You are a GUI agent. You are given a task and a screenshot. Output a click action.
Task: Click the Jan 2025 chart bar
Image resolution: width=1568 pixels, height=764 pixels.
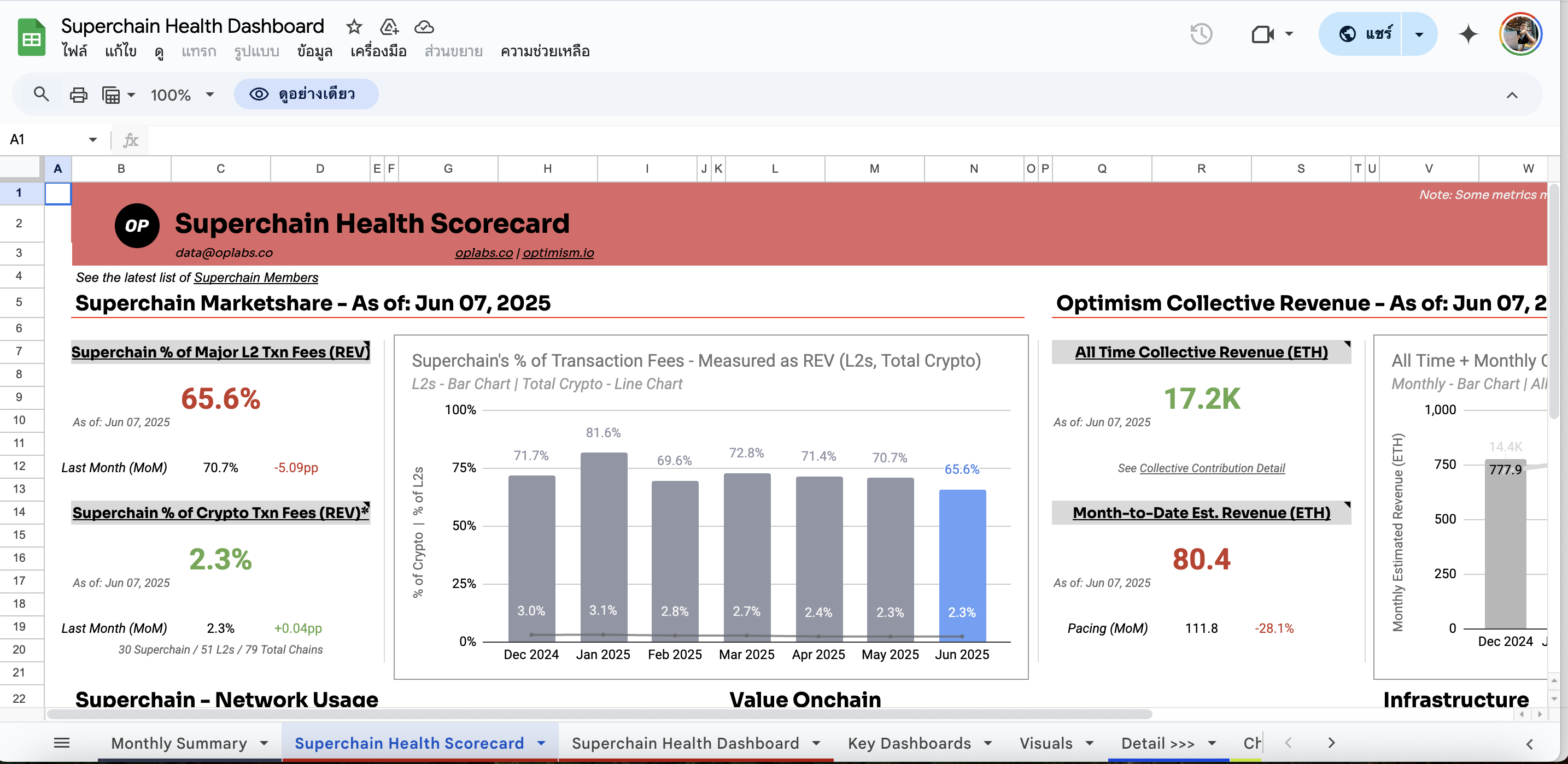(x=603, y=547)
